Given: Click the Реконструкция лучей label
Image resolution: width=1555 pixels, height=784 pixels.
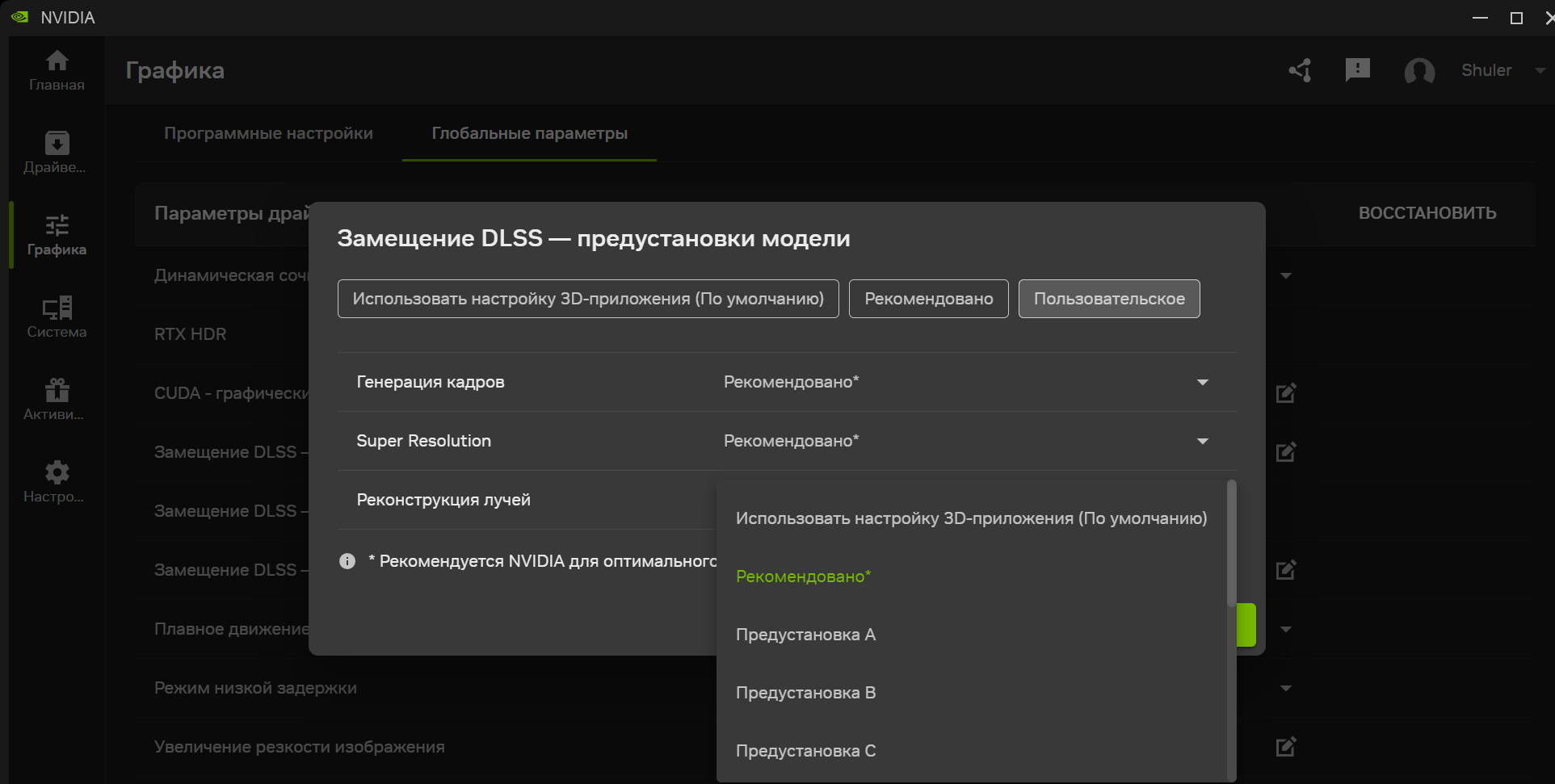Looking at the screenshot, I should click(x=443, y=500).
